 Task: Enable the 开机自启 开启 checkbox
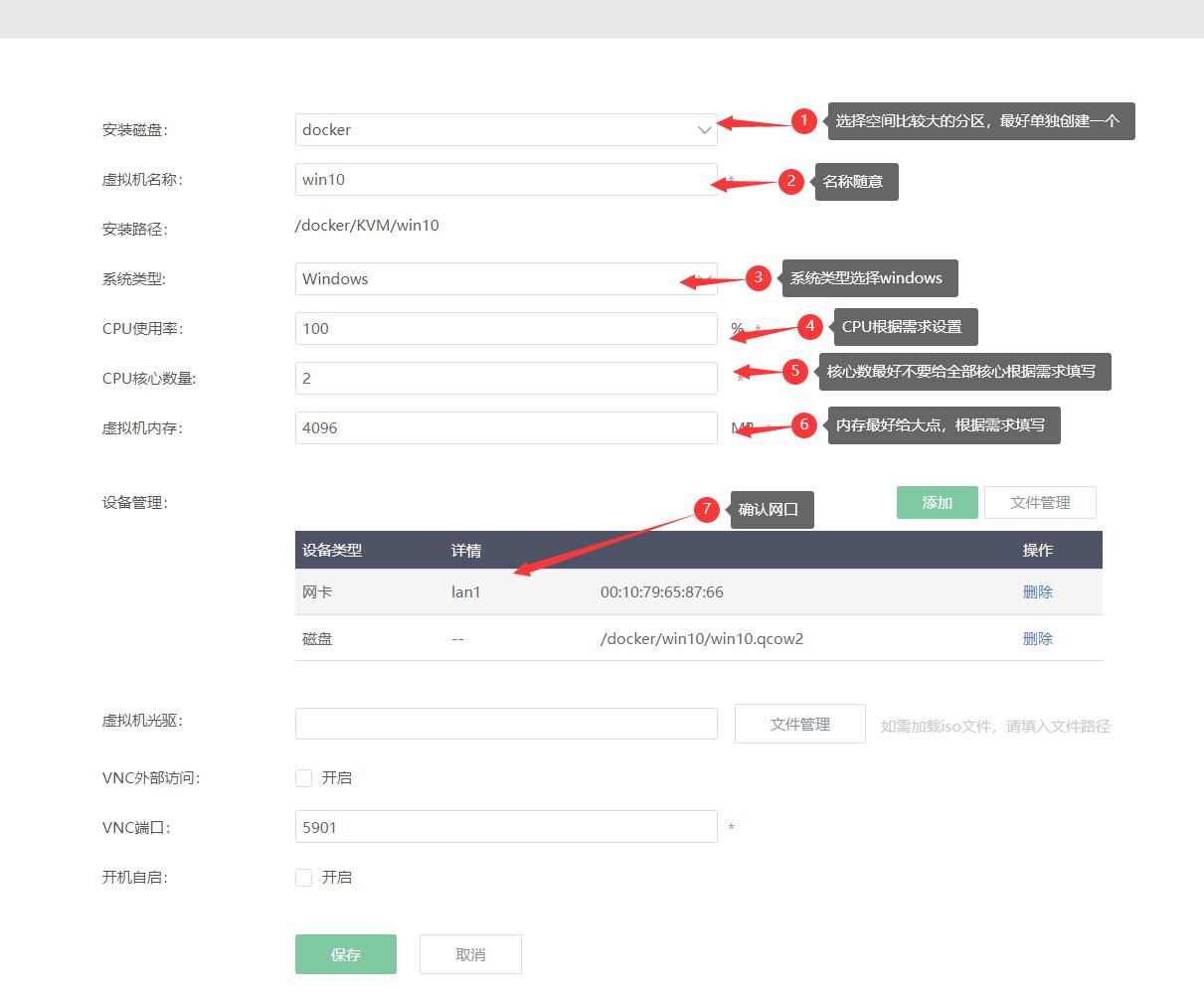tap(303, 878)
